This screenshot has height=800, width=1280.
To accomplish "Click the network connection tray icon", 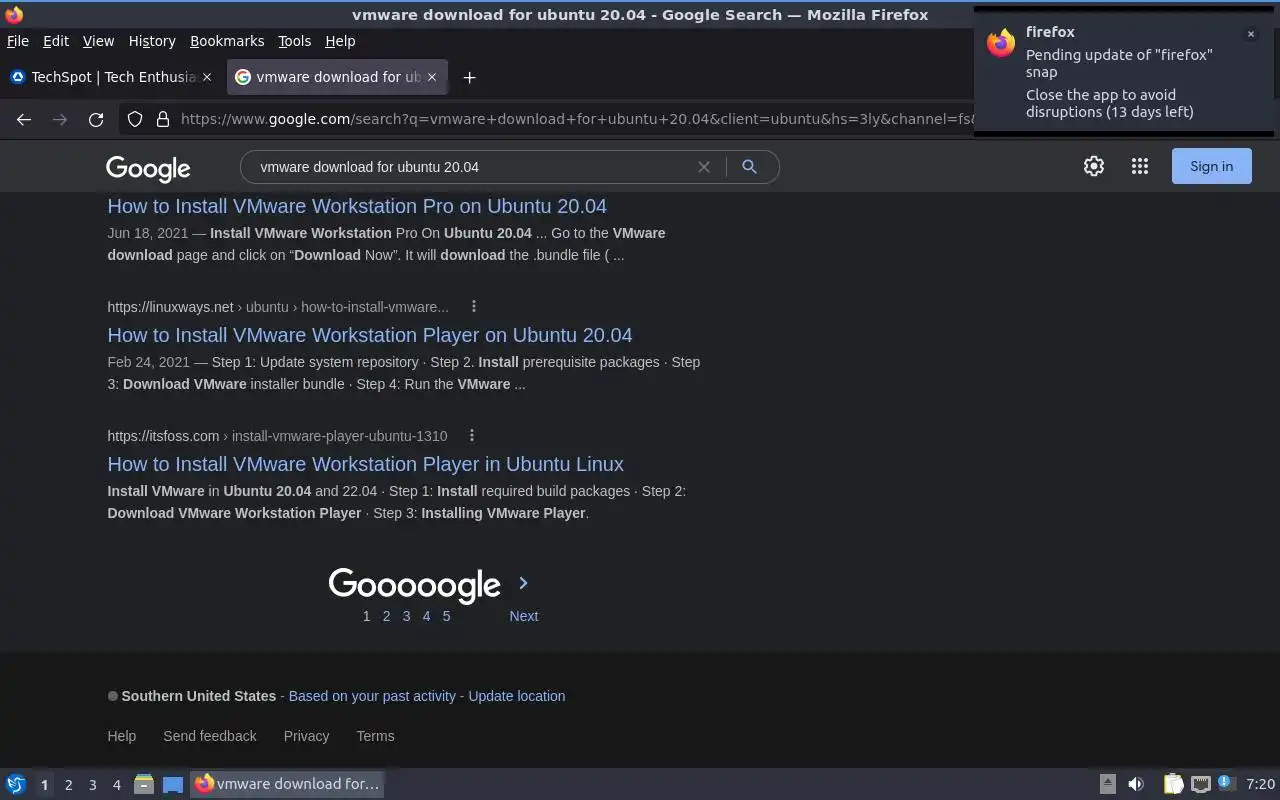I will 1201,784.
